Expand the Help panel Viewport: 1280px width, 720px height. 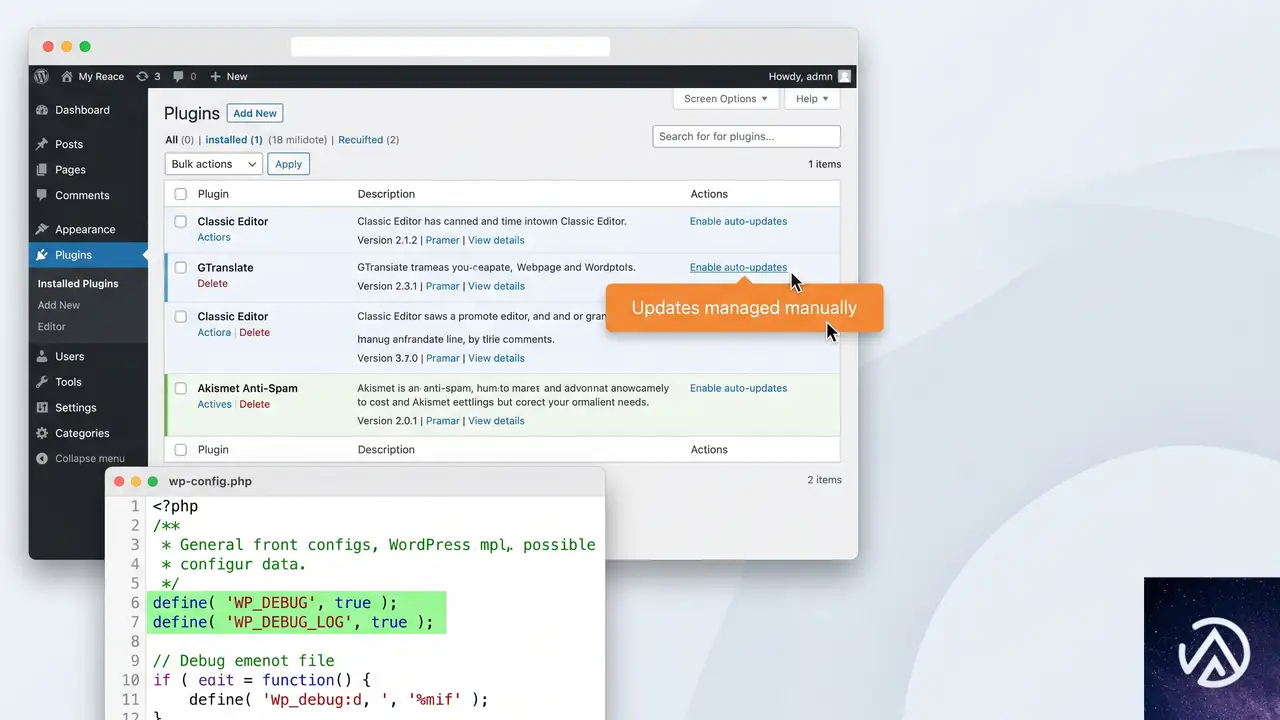[x=812, y=99]
